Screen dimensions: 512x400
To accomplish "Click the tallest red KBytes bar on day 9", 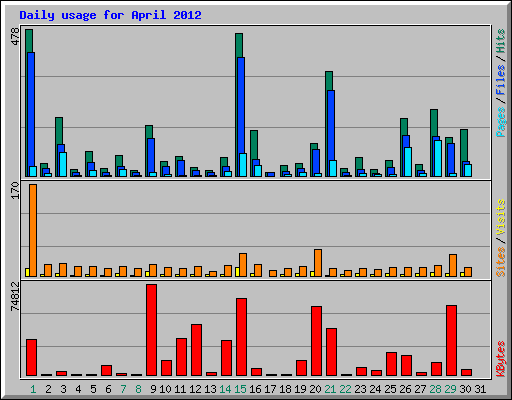I will (x=152, y=330).
